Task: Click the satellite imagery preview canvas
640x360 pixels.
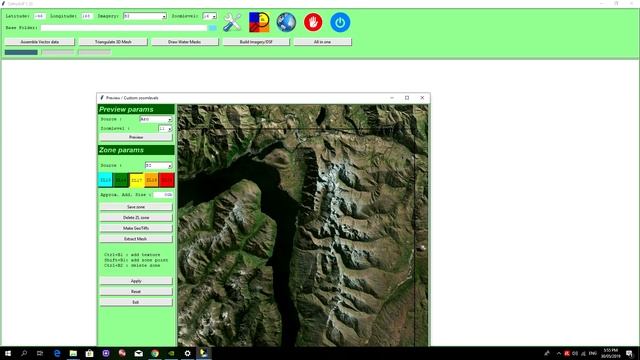Action: [x=303, y=225]
